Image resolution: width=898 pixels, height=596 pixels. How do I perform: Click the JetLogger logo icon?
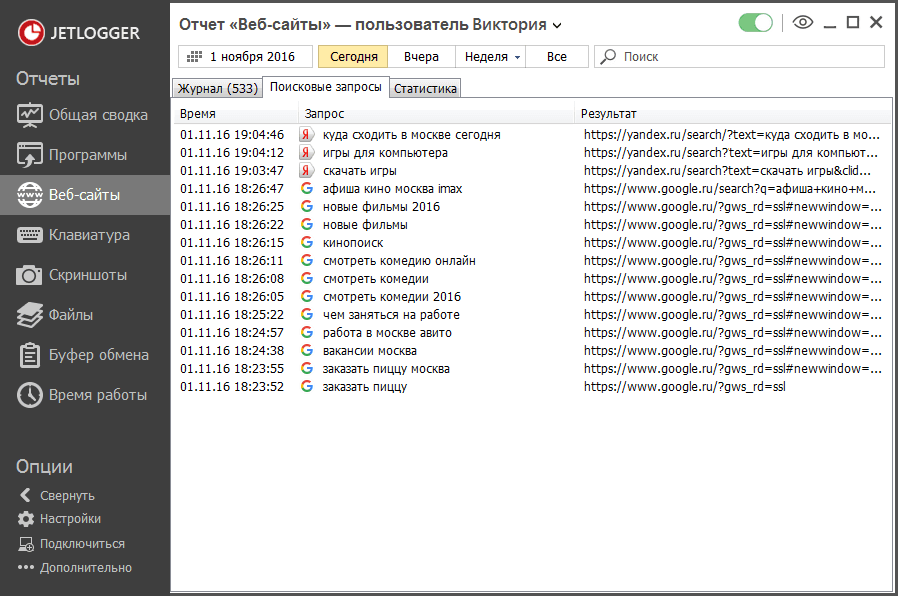click(31, 32)
